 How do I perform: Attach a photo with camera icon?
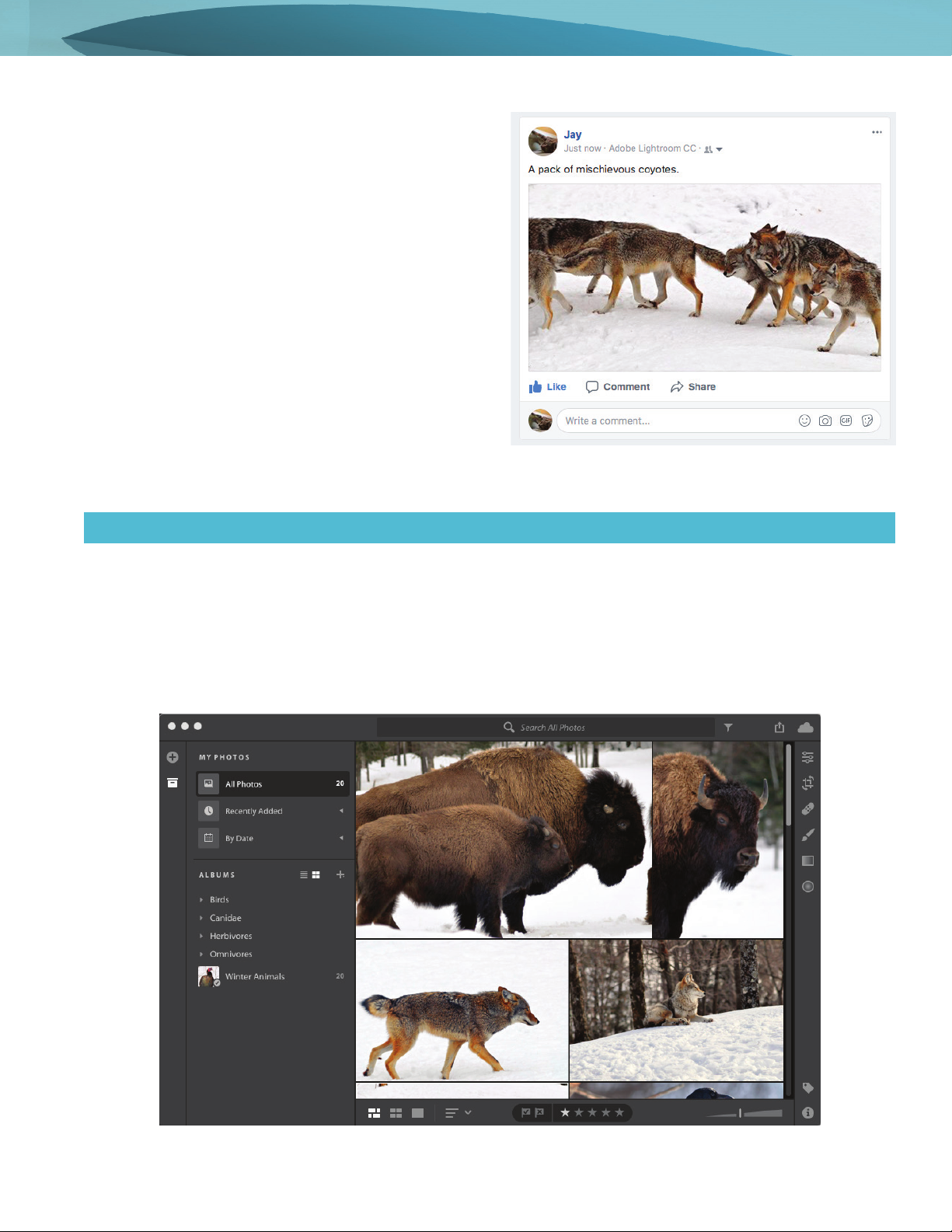coord(825,421)
